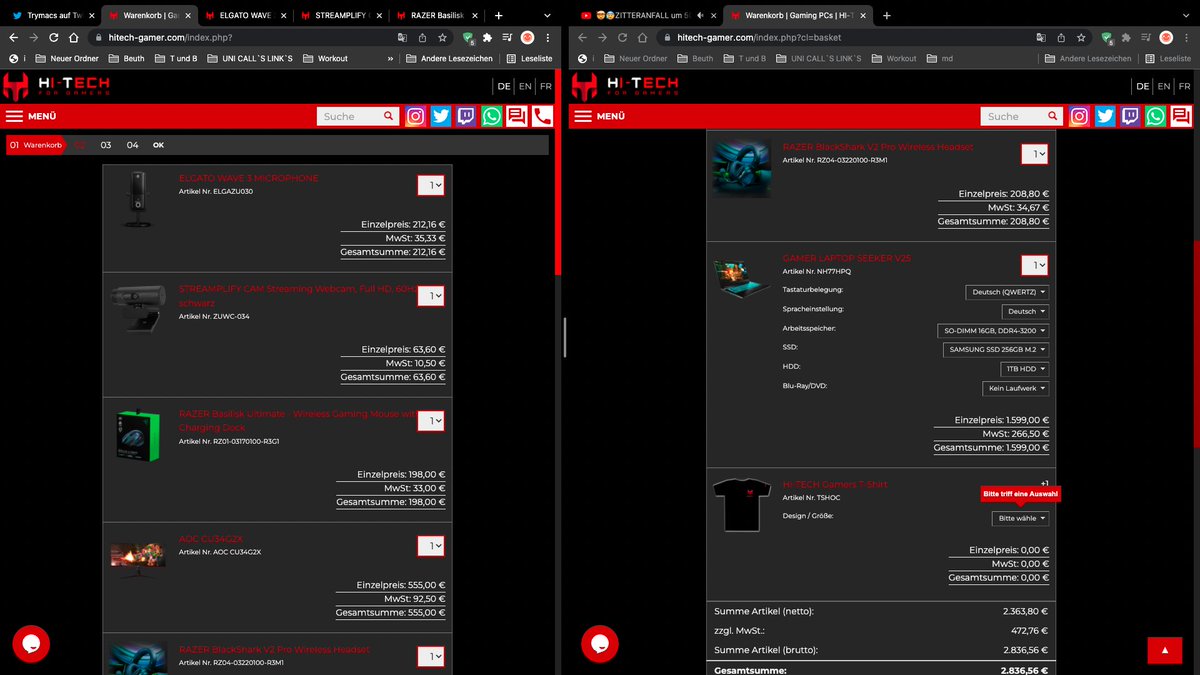Click GAMER LAPTOP SEEKER V25 link
The height and width of the screenshot is (675, 1200).
(847, 258)
